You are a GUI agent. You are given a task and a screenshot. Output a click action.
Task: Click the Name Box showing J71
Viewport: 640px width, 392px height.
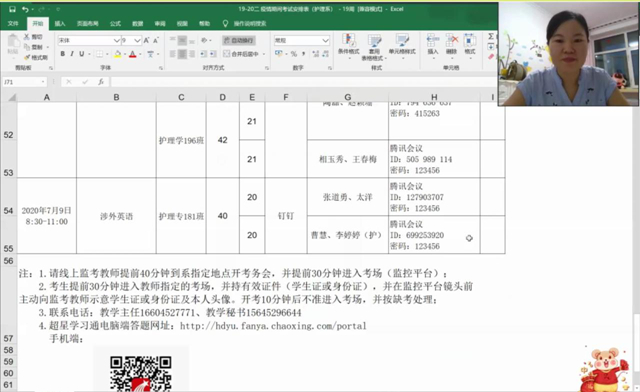tap(24, 82)
